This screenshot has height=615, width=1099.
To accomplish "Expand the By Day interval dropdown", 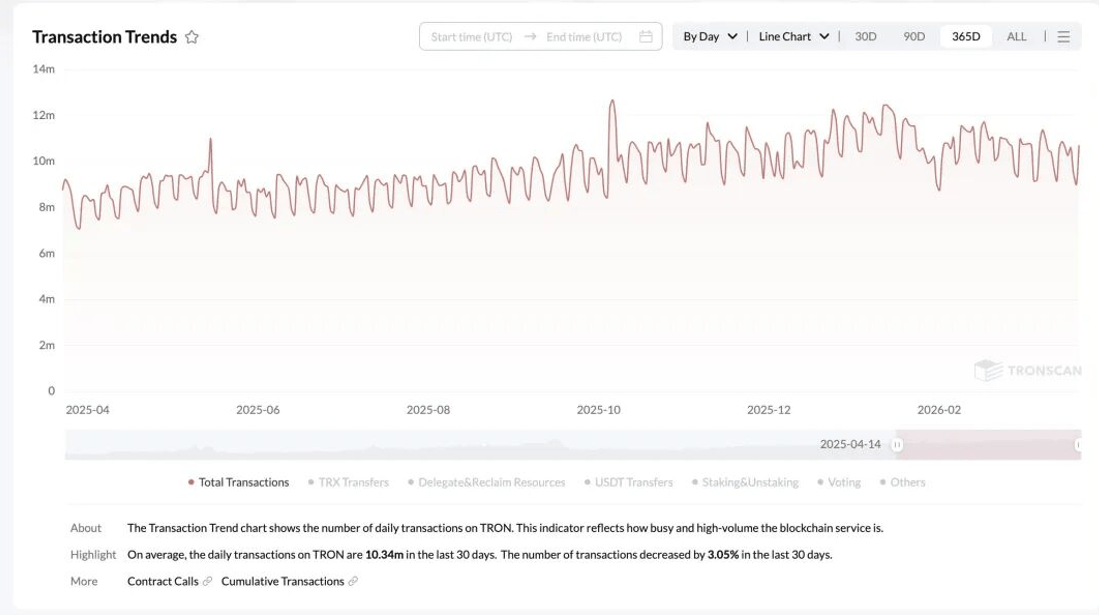I will (x=710, y=37).
